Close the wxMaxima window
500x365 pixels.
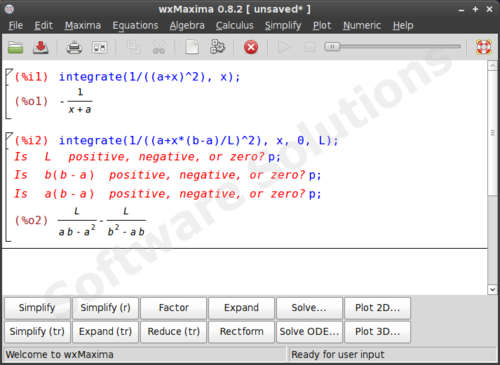[489, 9]
